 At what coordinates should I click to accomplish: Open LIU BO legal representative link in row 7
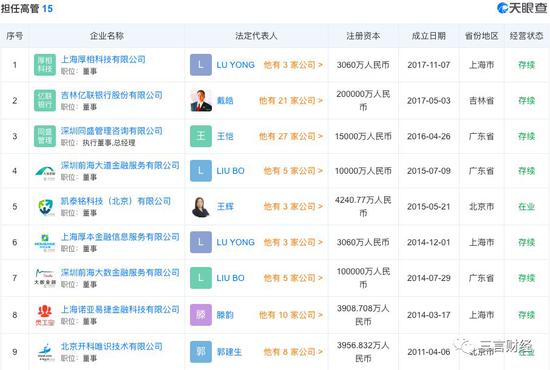coord(230,278)
